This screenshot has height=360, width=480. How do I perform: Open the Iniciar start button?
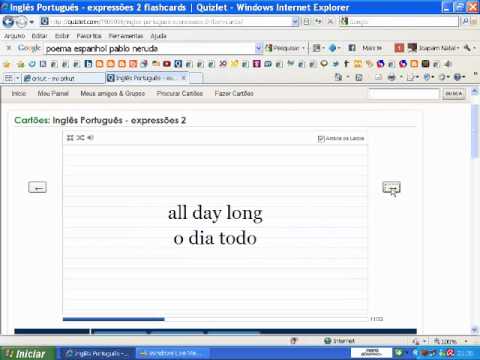[27, 353]
